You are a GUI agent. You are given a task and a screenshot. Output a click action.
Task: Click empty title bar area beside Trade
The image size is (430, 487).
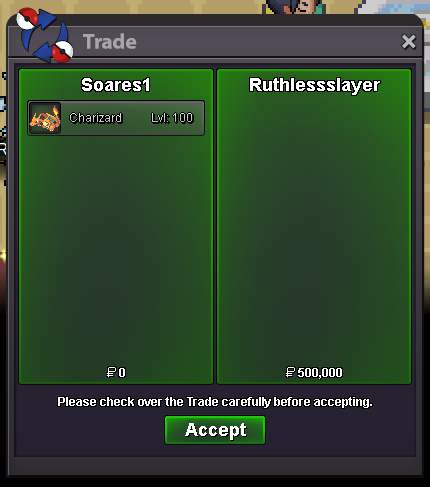[267, 42]
